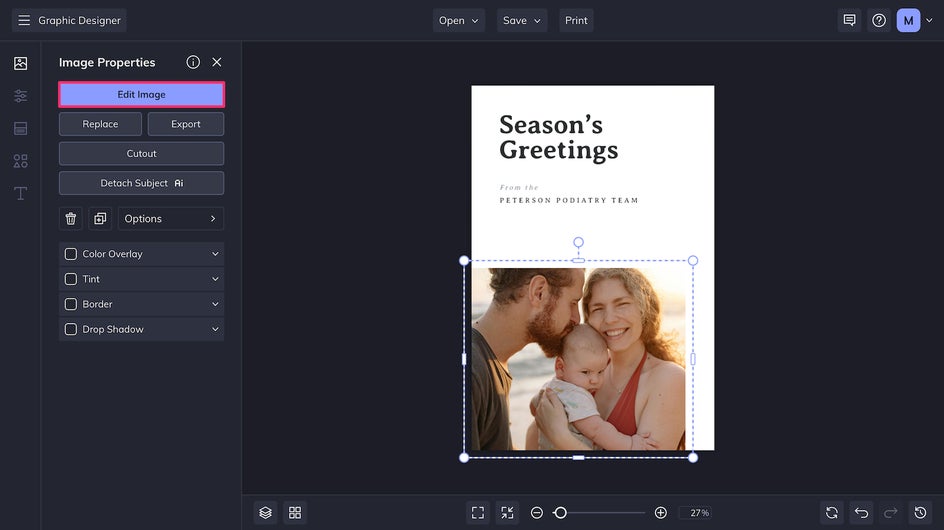Click the Export button
Image resolution: width=944 pixels, height=530 pixels.
185,124
